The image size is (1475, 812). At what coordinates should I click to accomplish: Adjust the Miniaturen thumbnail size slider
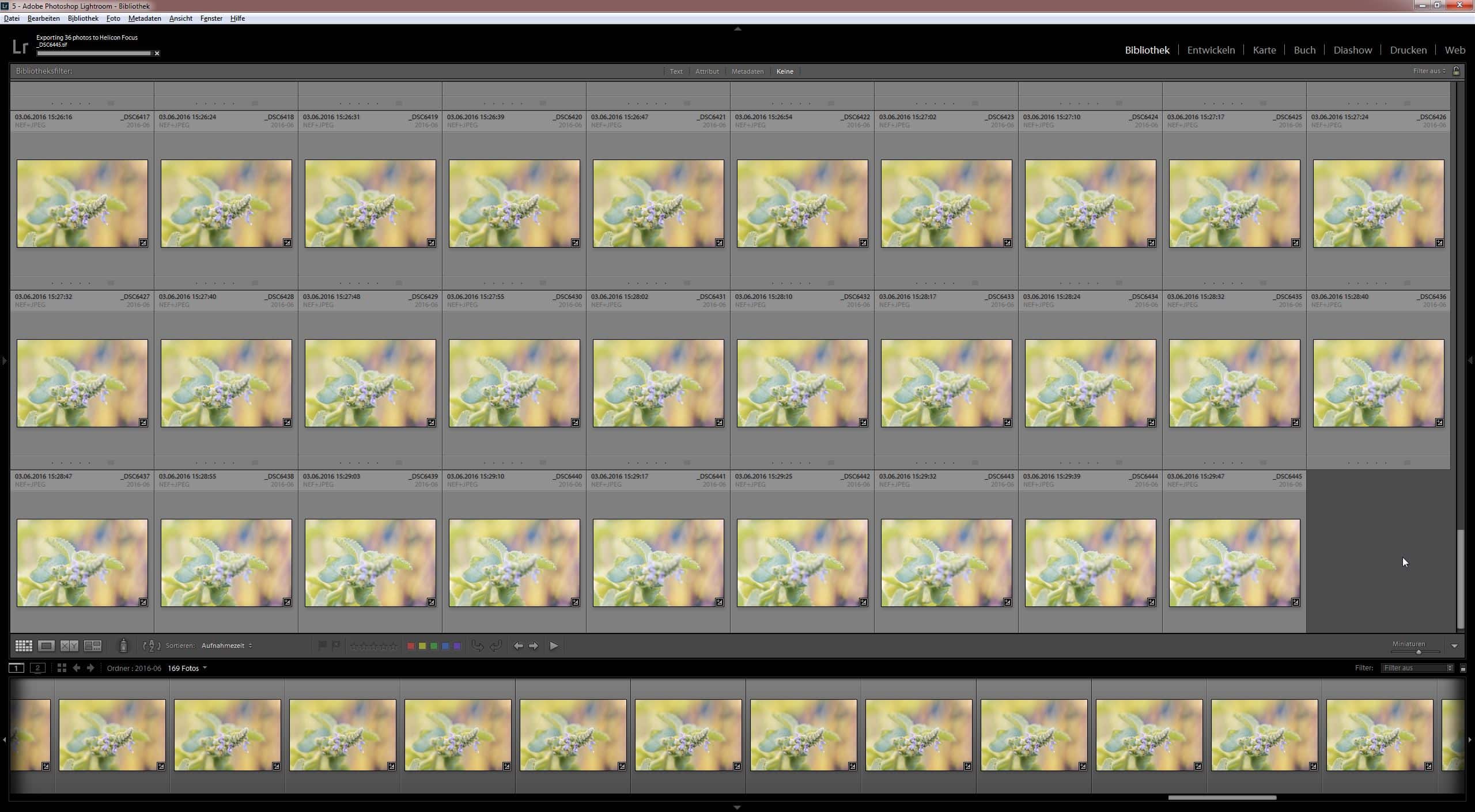pos(1419,652)
